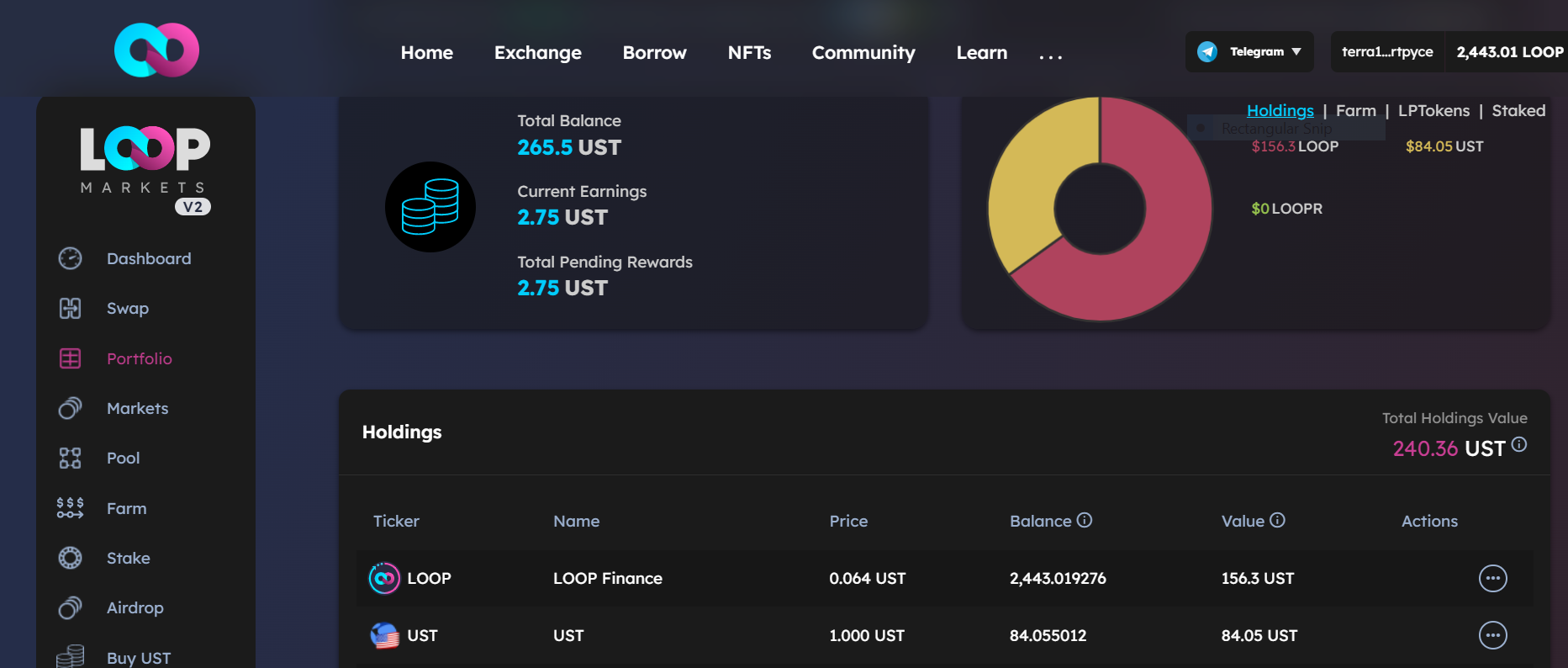Click the Dashboard gauge icon
The height and width of the screenshot is (668, 1568).
[x=70, y=258]
